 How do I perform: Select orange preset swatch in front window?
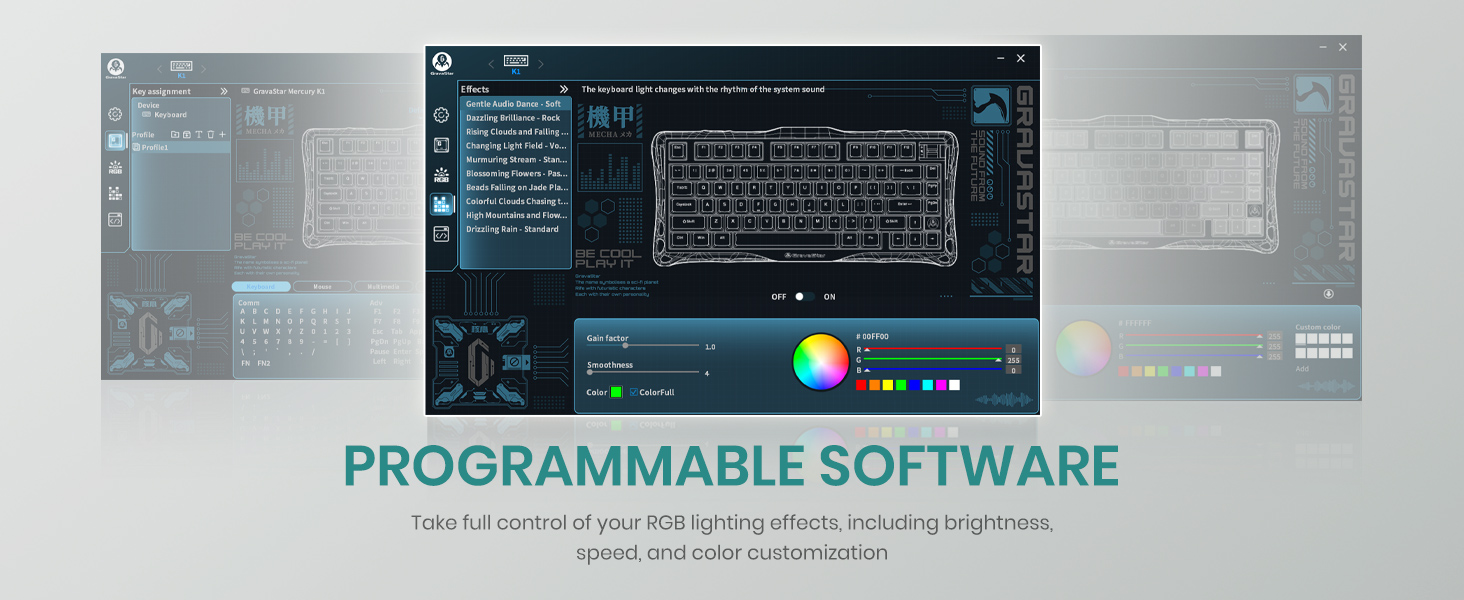(875, 385)
